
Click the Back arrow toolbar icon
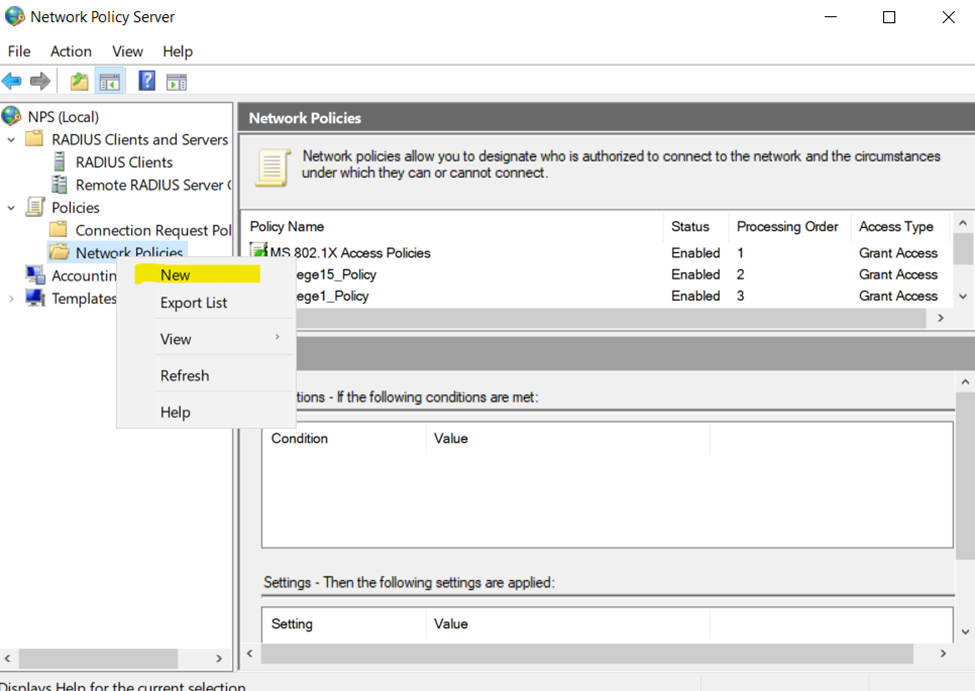coord(12,81)
